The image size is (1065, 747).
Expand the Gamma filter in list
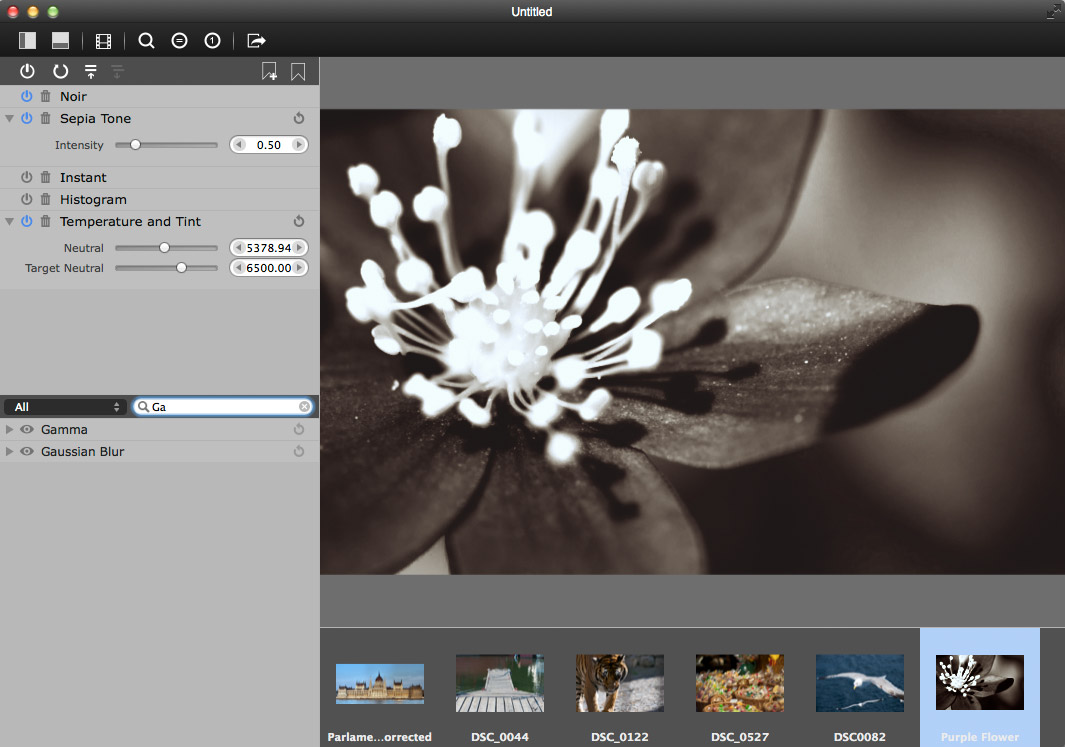(10, 430)
